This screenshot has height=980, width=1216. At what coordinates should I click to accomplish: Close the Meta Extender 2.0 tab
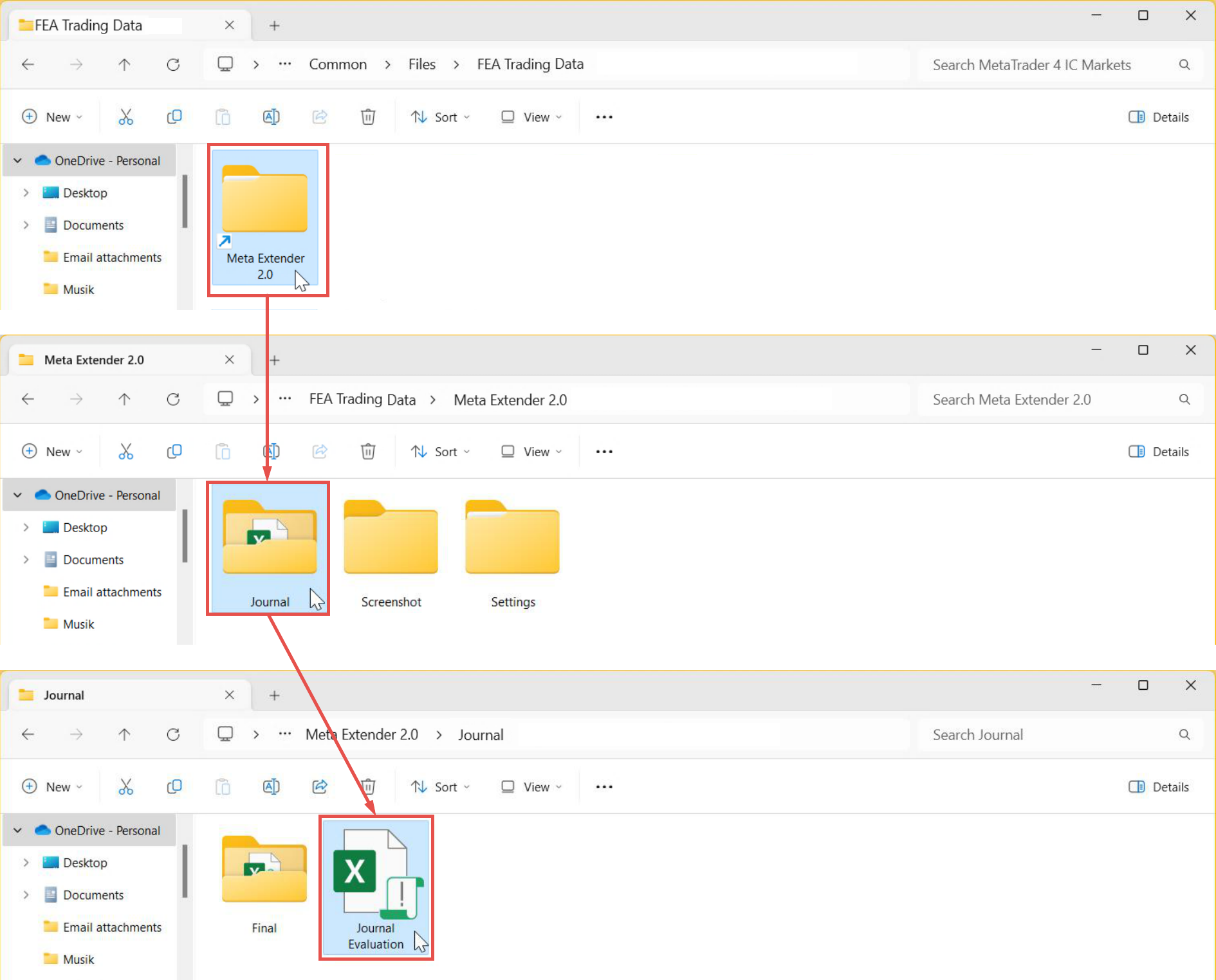pyautogui.click(x=229, y=360)
